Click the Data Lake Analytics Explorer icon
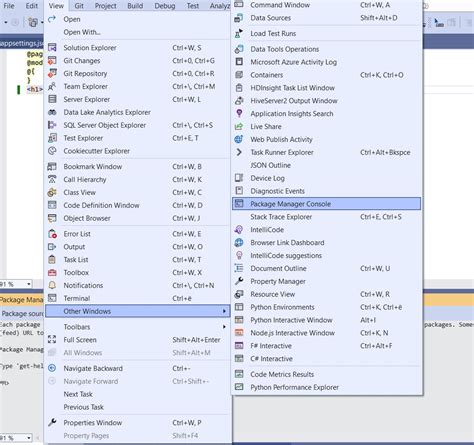The width and height of the screenshot is (474, 445). tap(52, 112)
